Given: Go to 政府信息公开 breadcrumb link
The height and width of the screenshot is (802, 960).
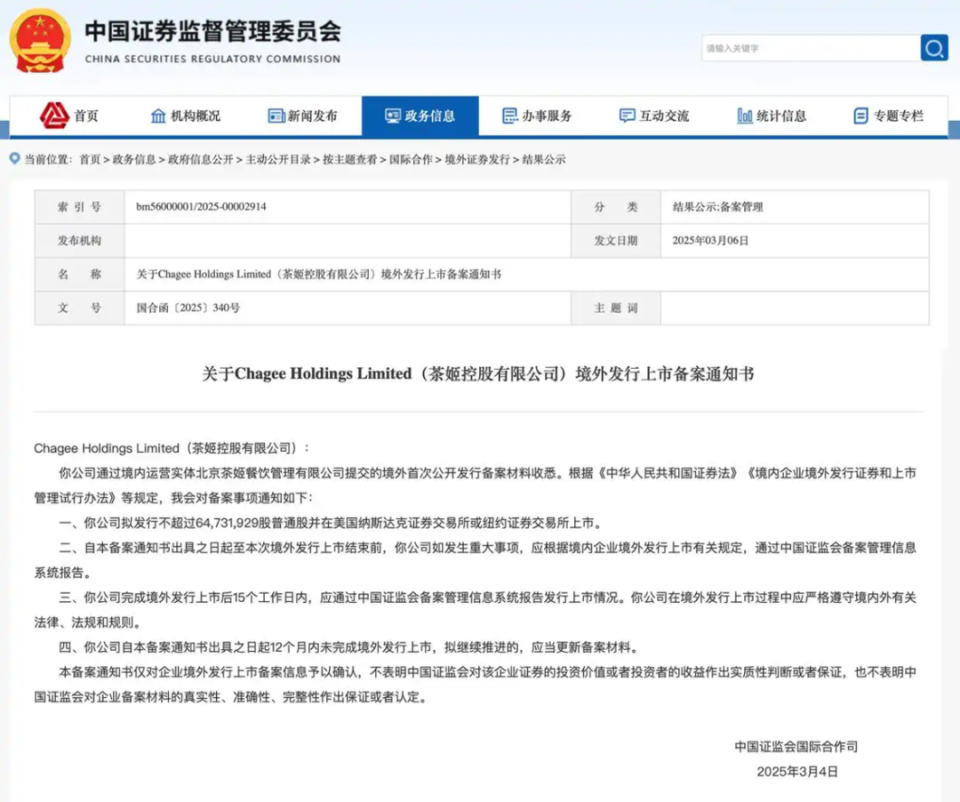Looking at the screenshot, I should click(201, 160).
